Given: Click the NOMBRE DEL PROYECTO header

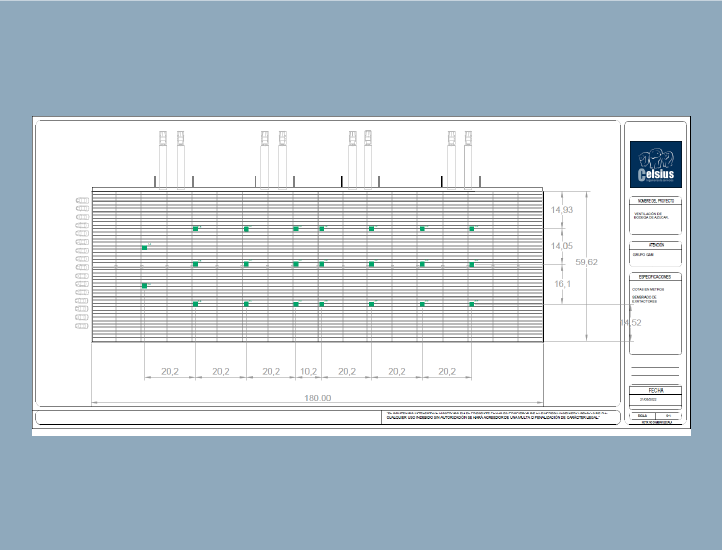Looking at the screenshot, I should [x=656, y=201].
